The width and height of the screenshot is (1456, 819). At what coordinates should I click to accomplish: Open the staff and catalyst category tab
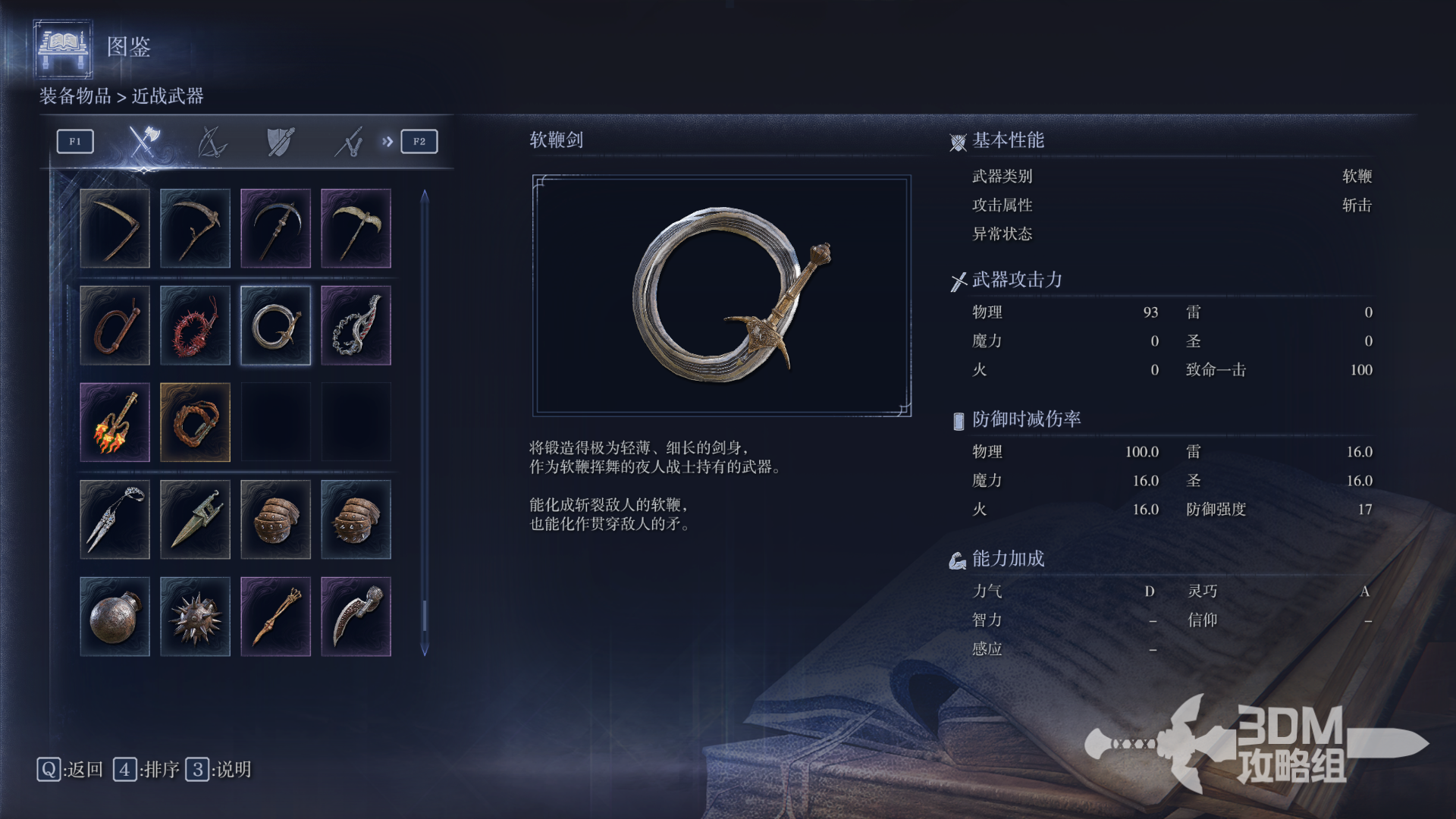[349, 141]
